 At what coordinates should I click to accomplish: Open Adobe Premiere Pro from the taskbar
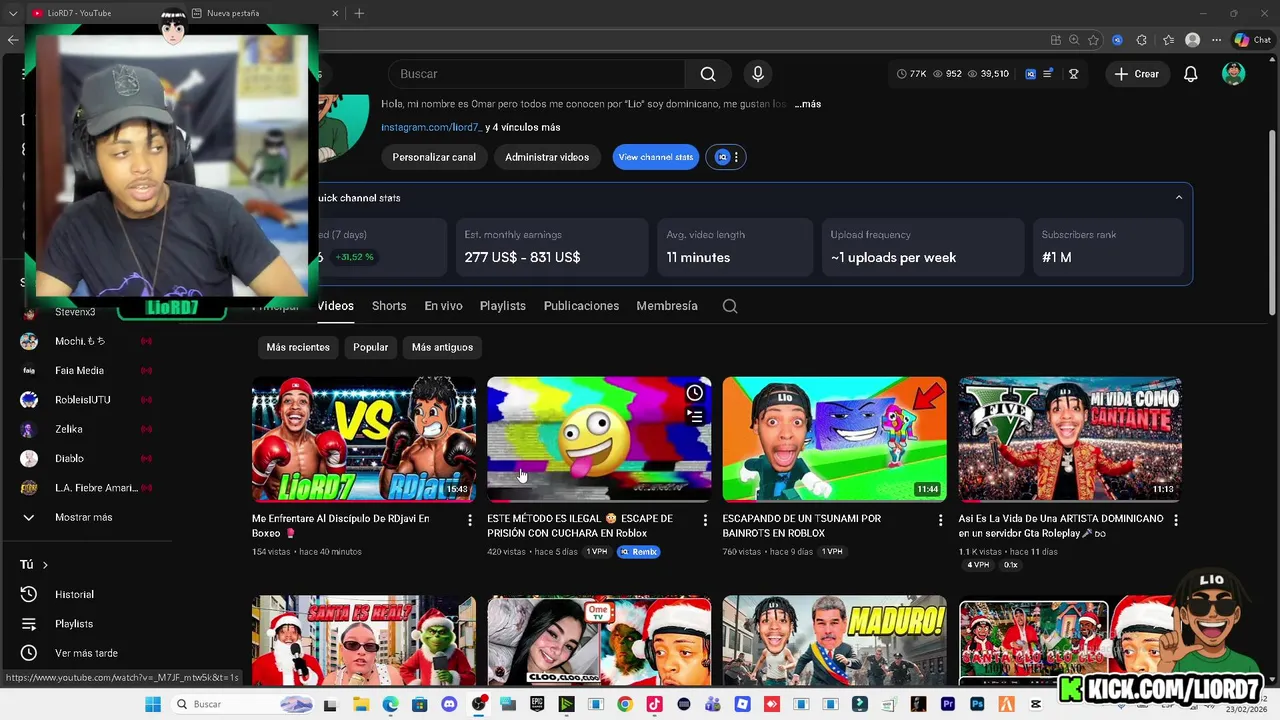tap(948, 704)
